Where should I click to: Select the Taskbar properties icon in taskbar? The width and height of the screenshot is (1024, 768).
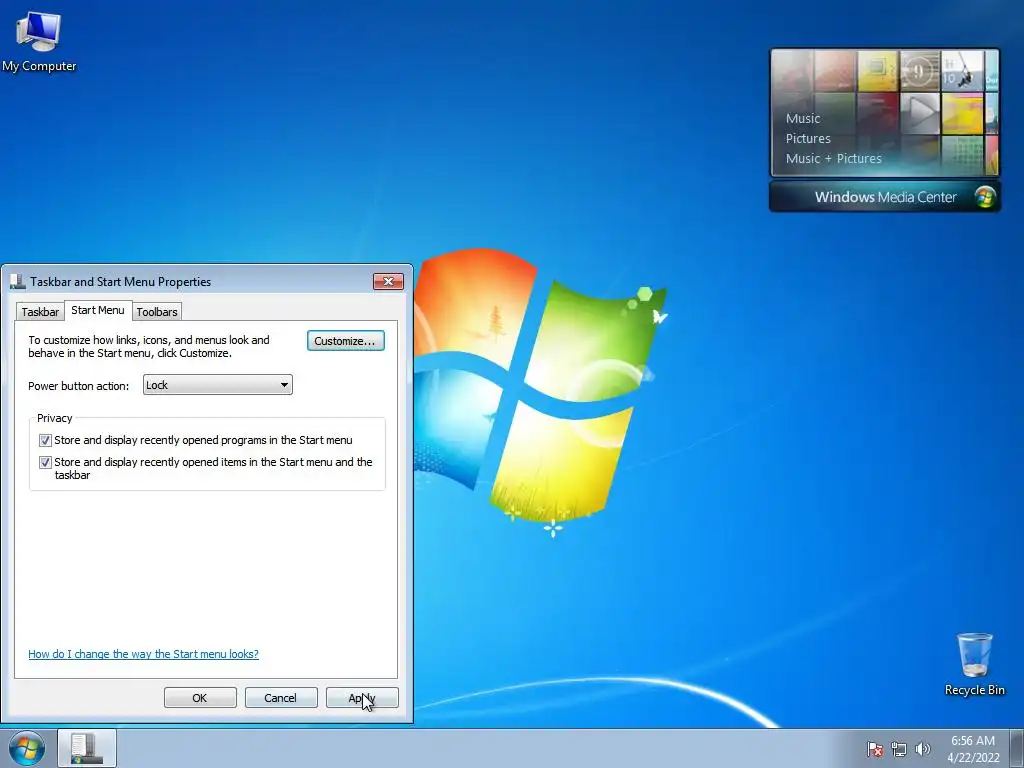87,748
